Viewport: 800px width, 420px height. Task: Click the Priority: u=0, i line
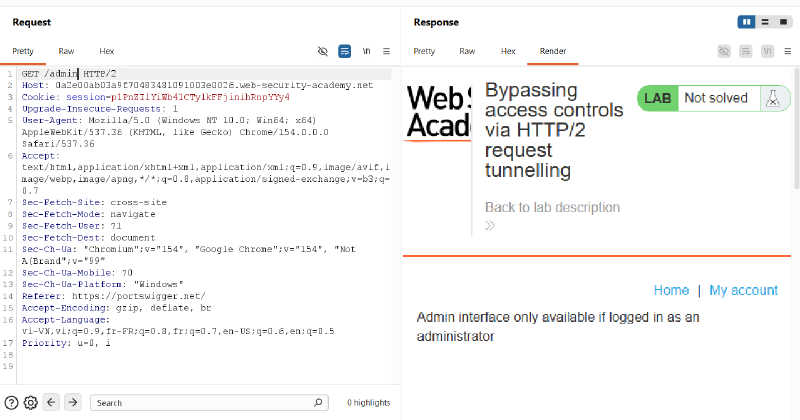[66, 343]
